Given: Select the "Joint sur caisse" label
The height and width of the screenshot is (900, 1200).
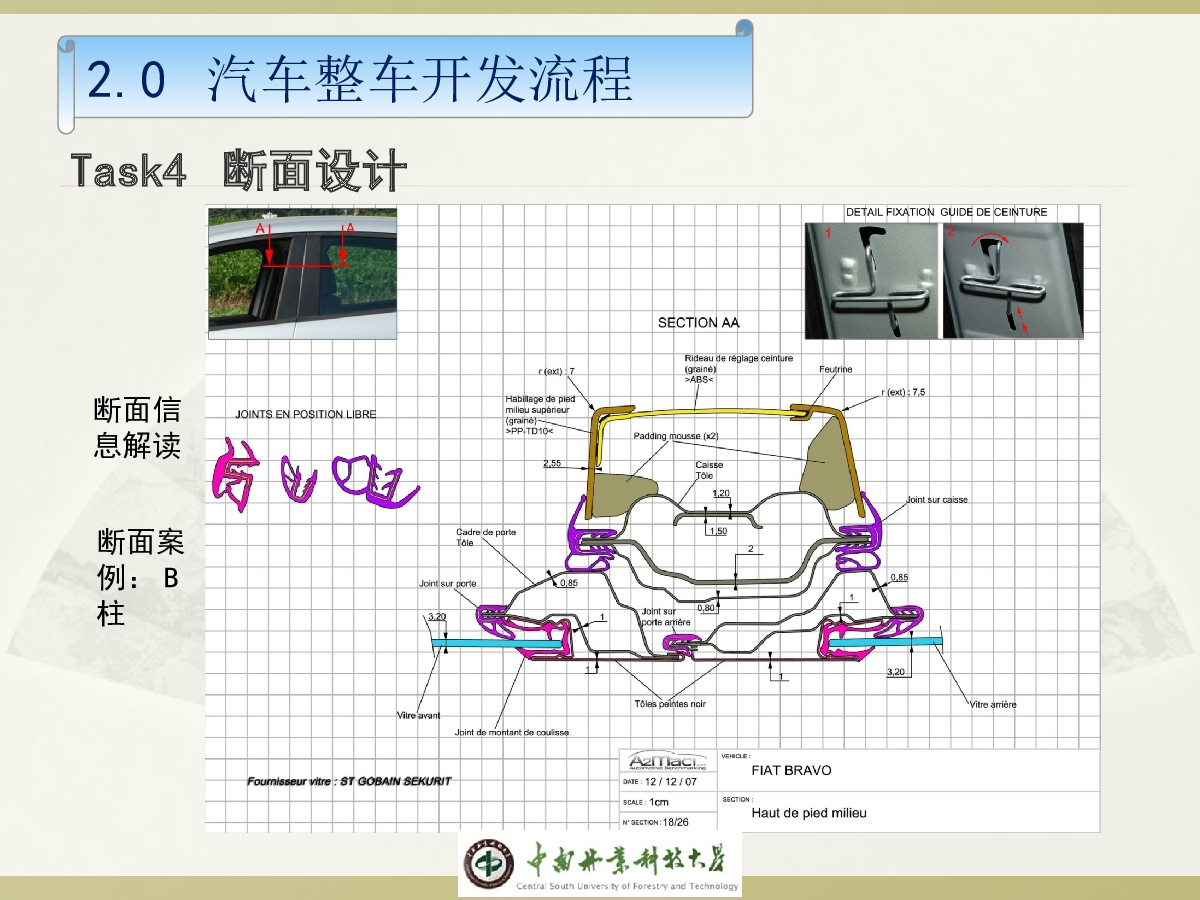Looking at the screenshot, I should tap(937, 499).
